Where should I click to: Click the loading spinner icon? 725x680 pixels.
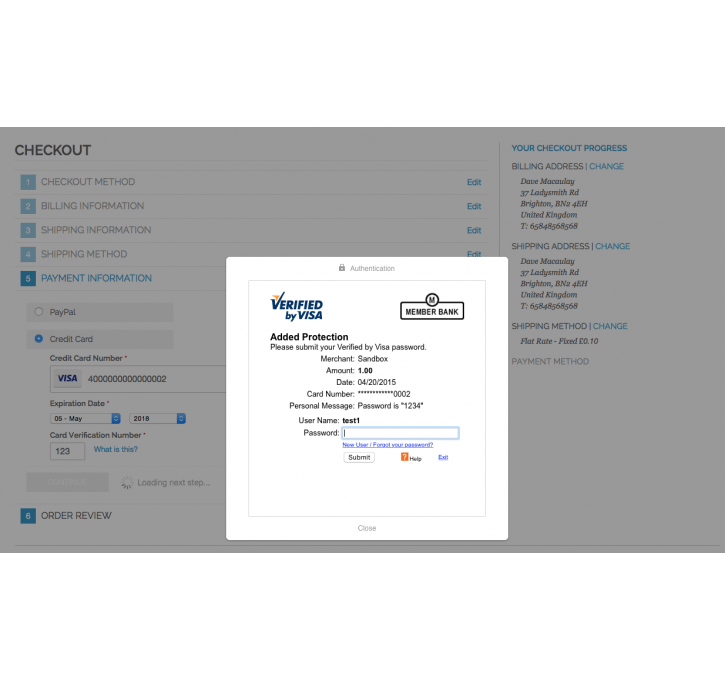[x=127, y=483]
